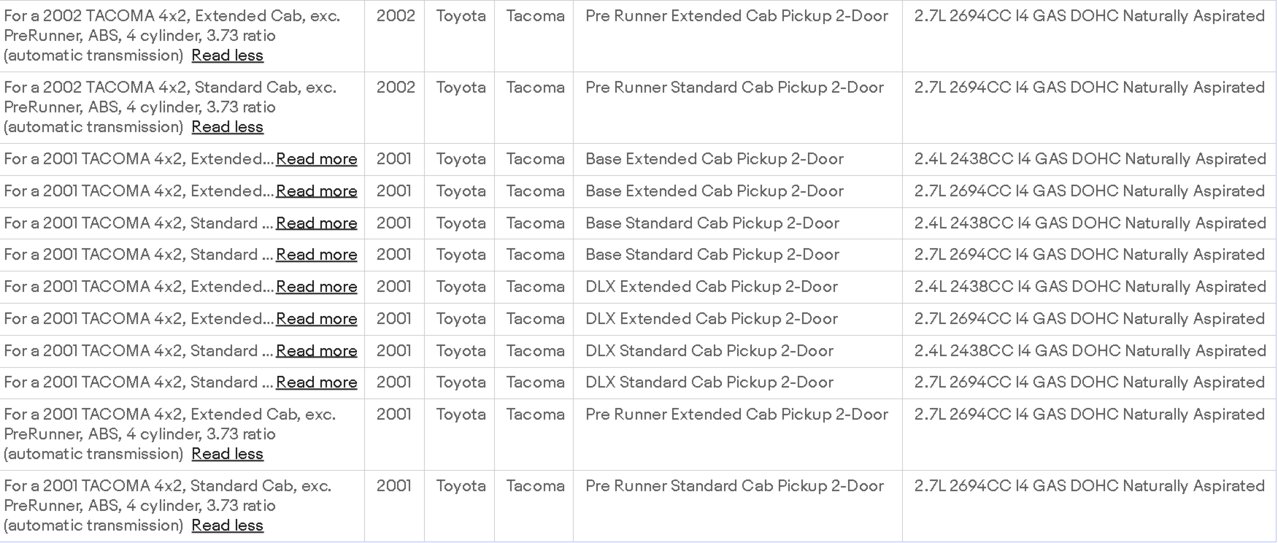Expand notes for 2001 Base Extended Cab 2.4L
Image resolution: width=1278 pixels, height=543 pixels.
(316, 159)
